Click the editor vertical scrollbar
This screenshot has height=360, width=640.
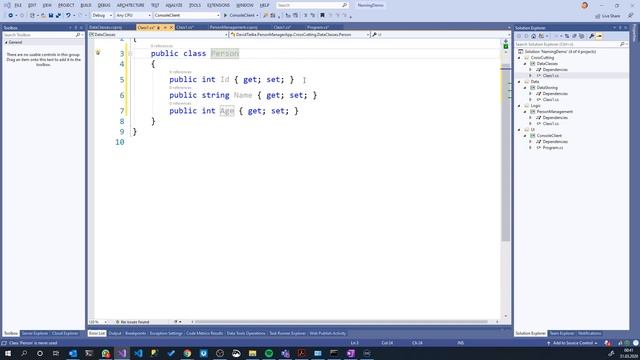pos(505,155)
